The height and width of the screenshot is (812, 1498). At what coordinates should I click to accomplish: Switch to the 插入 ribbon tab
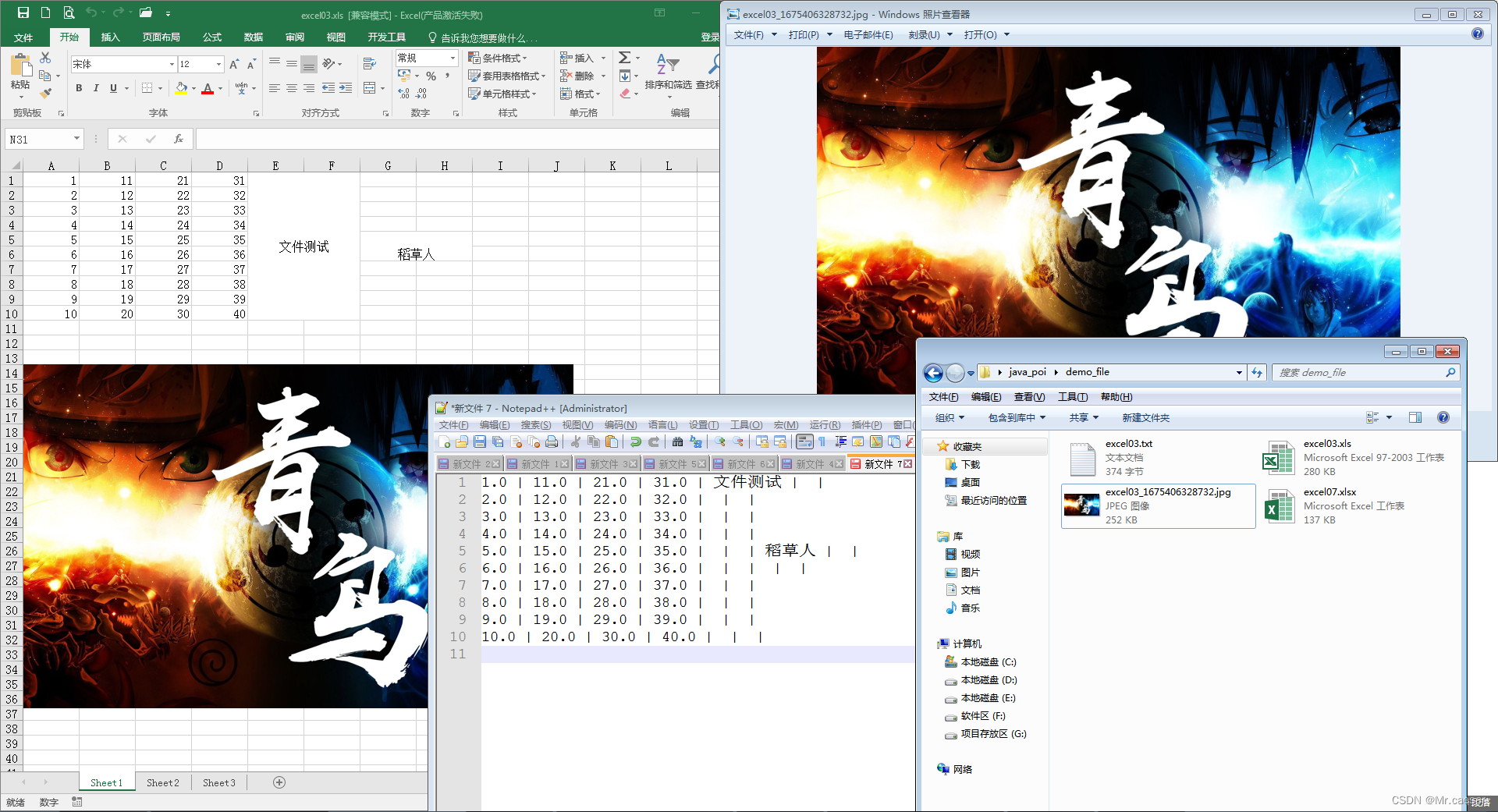coord(110,37)
